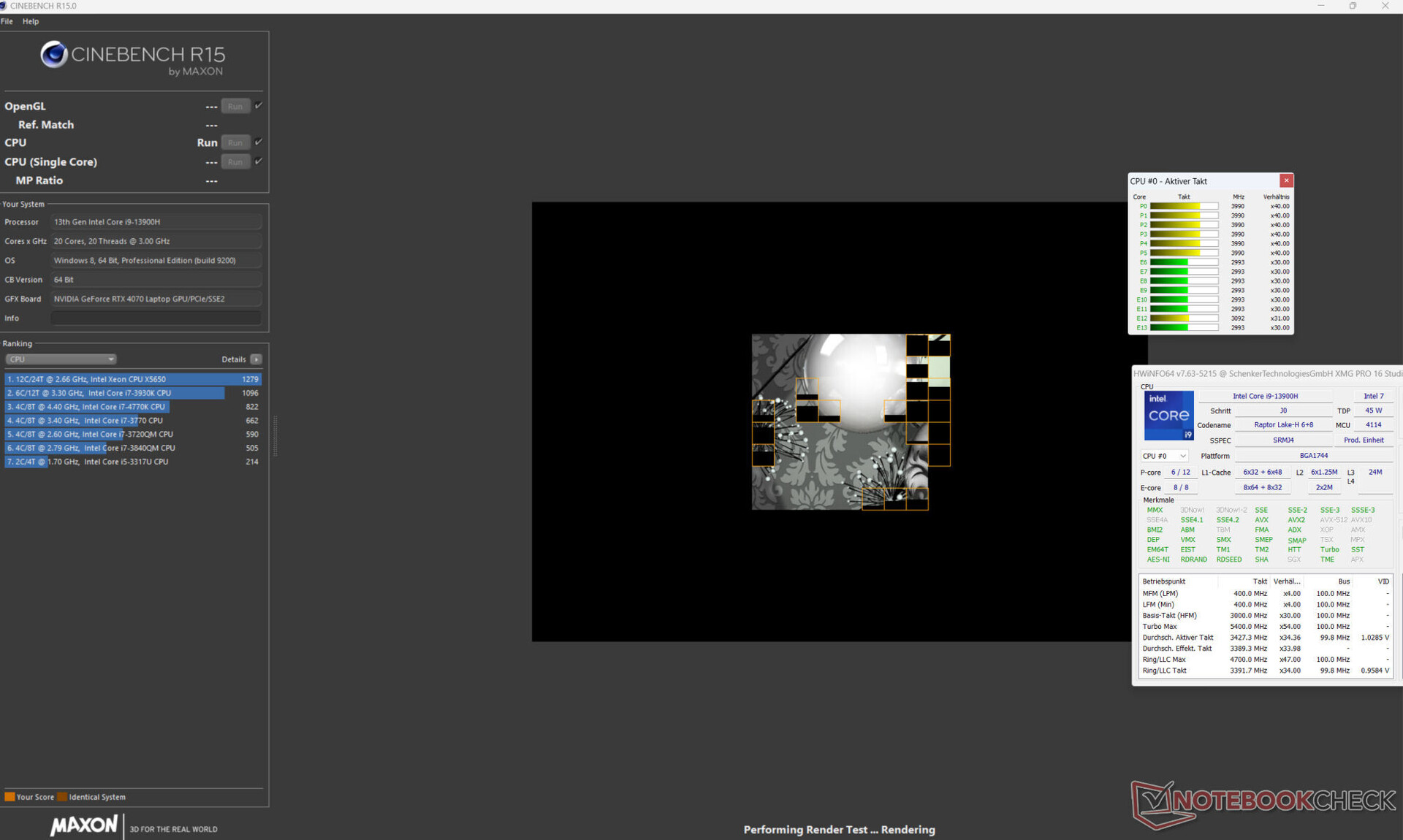
Task: Close the CPU #0 Aktiver Takt window
Action: click(1286, 180)
